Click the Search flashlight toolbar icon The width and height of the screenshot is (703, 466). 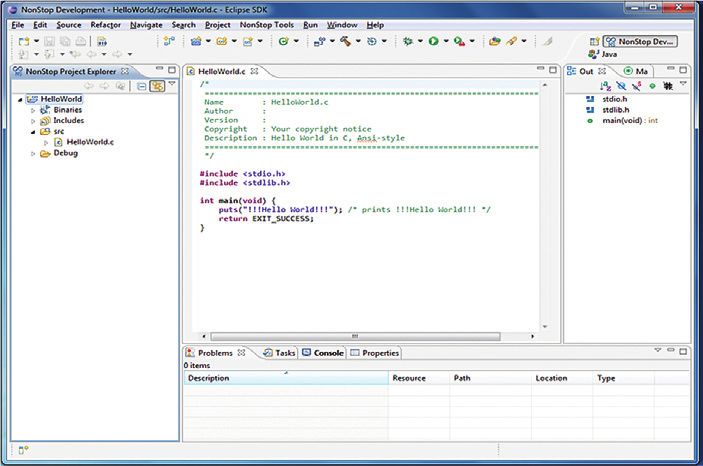click(512, 41)
